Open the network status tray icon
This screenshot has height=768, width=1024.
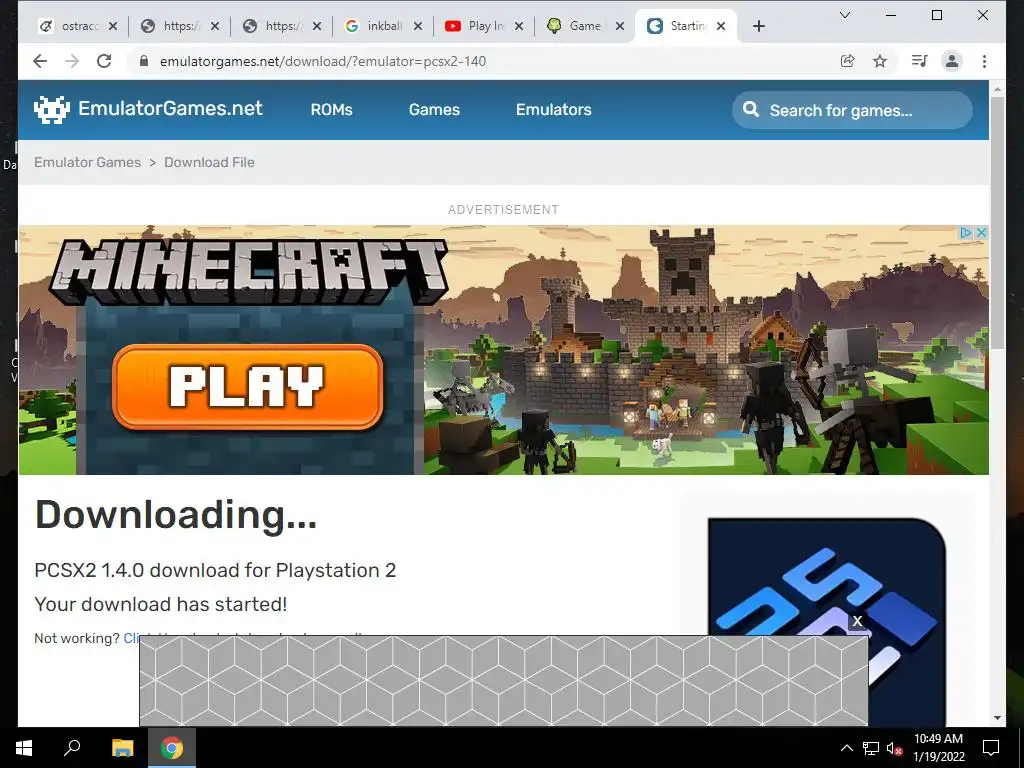pyautogui.click(x=871, y=748)
